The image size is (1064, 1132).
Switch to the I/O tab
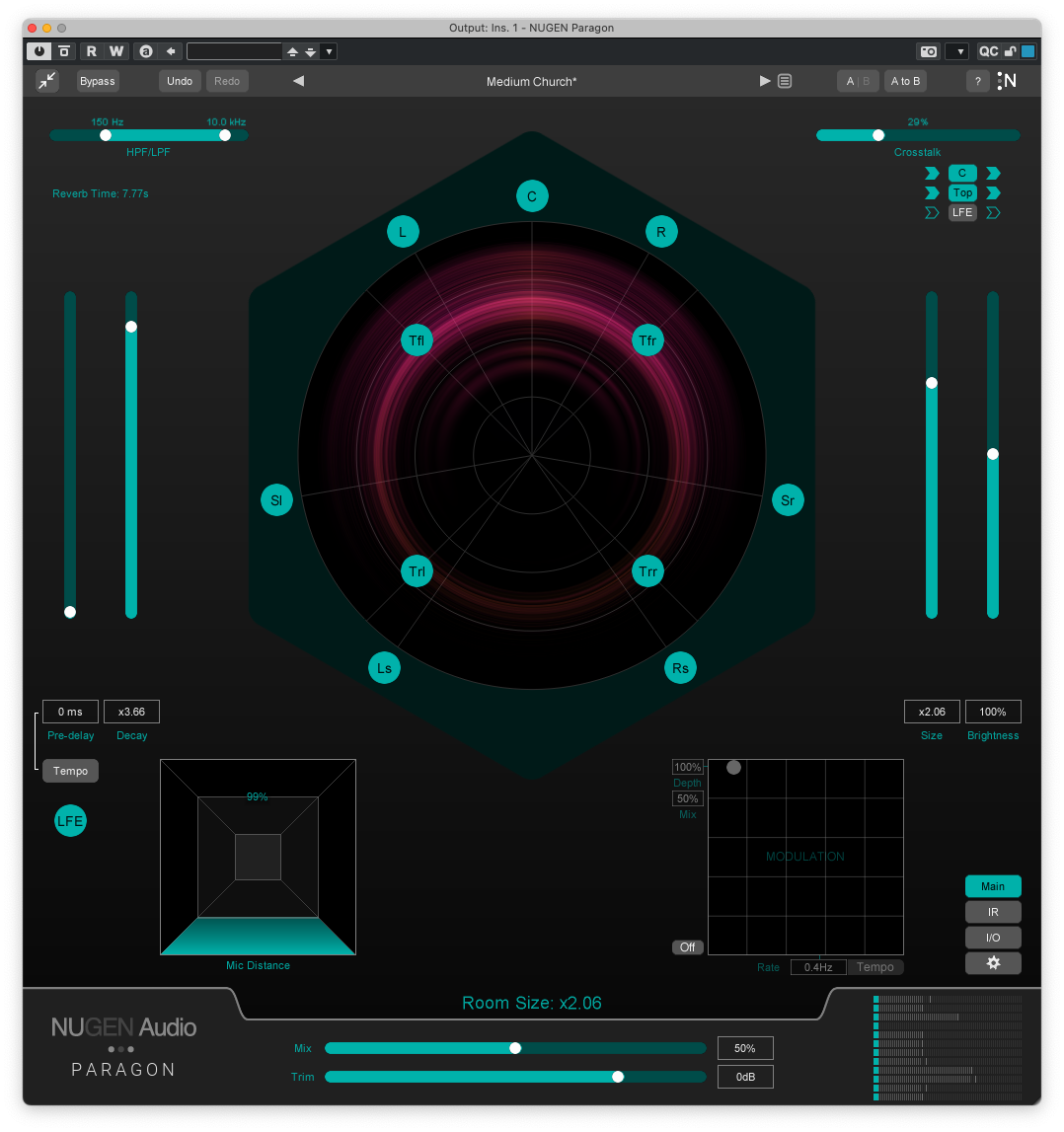993,938
